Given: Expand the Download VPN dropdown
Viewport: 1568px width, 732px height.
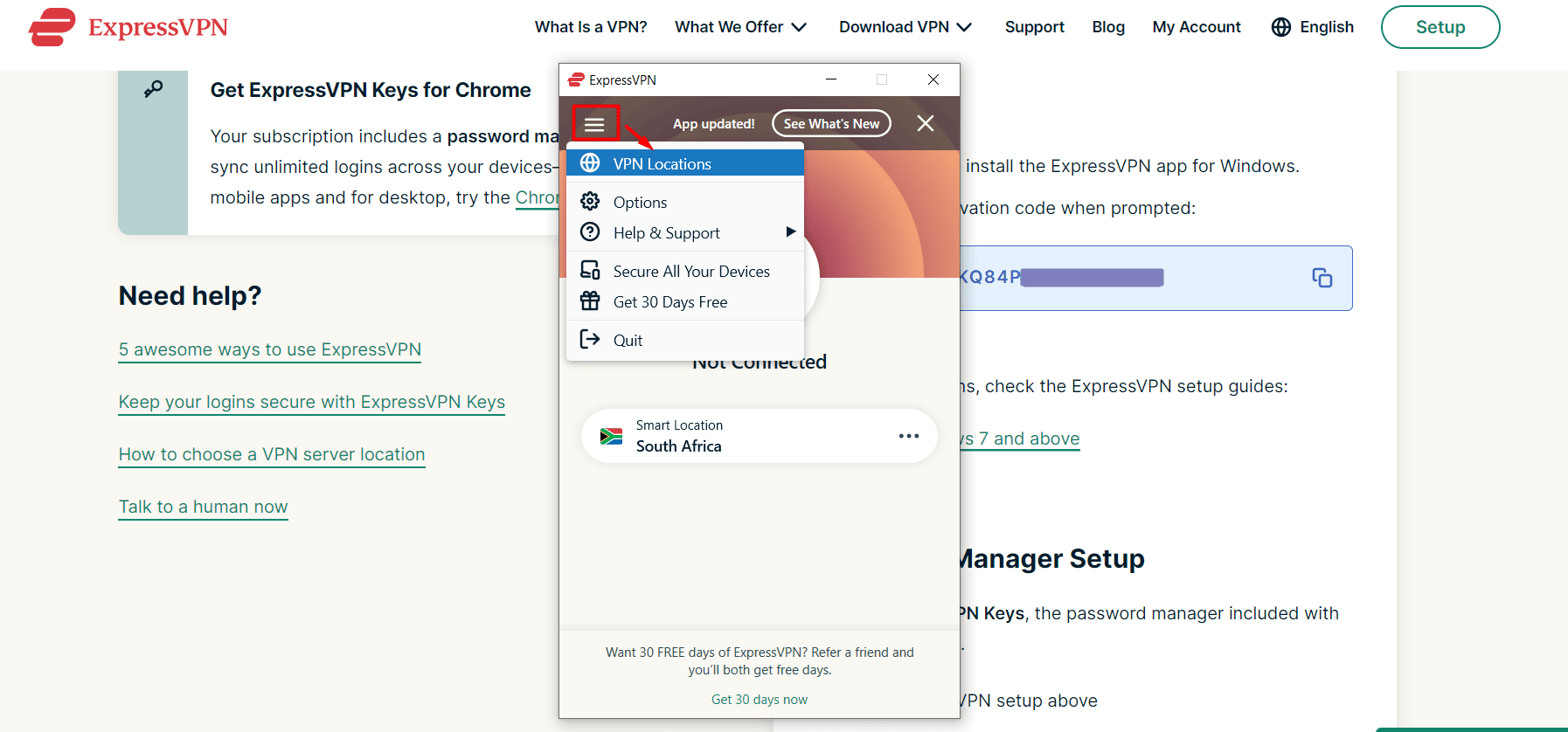Looking at the screenshot, I should 905,27.
